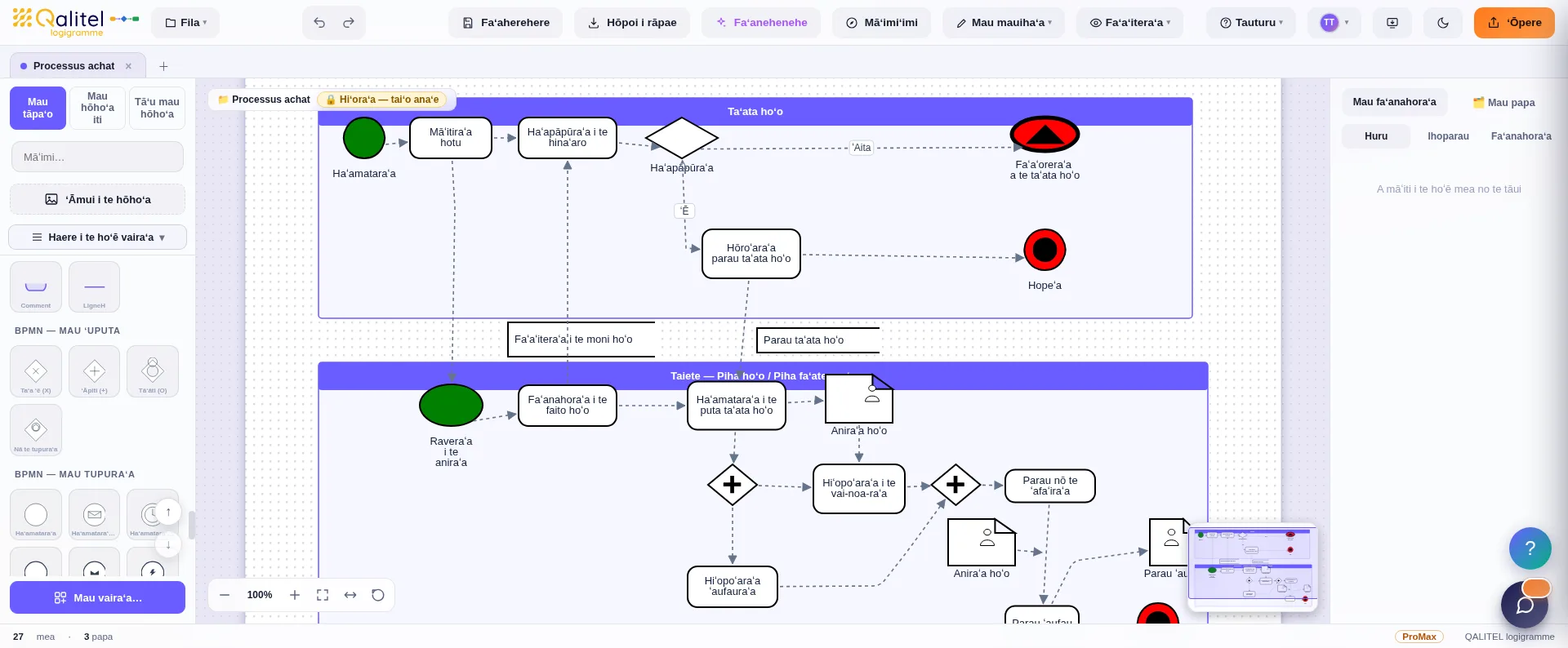Open the chat bubble widget
The height and width of the screenshot is (648, 1568).
pos(1525,605)
